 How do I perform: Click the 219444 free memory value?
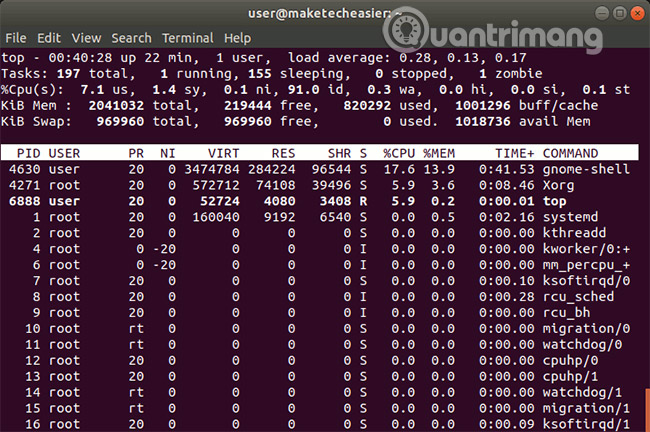(247, 106)
